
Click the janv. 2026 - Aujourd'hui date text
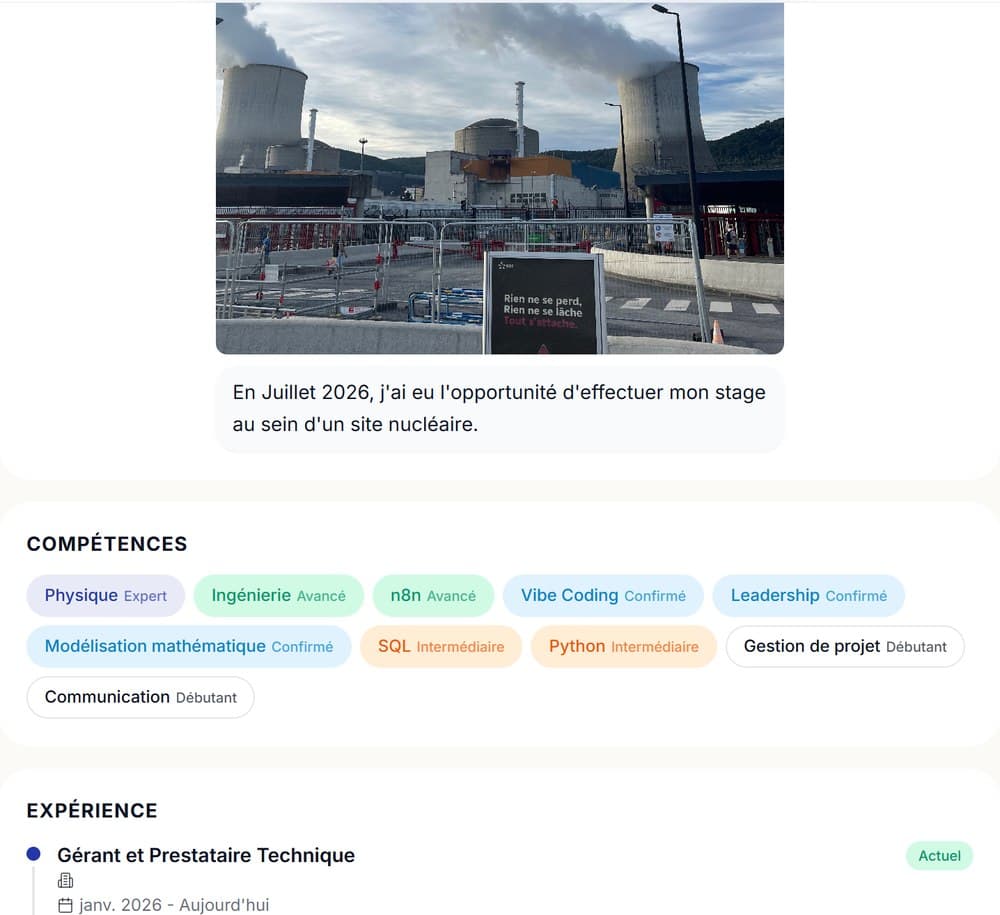[174, 905]
